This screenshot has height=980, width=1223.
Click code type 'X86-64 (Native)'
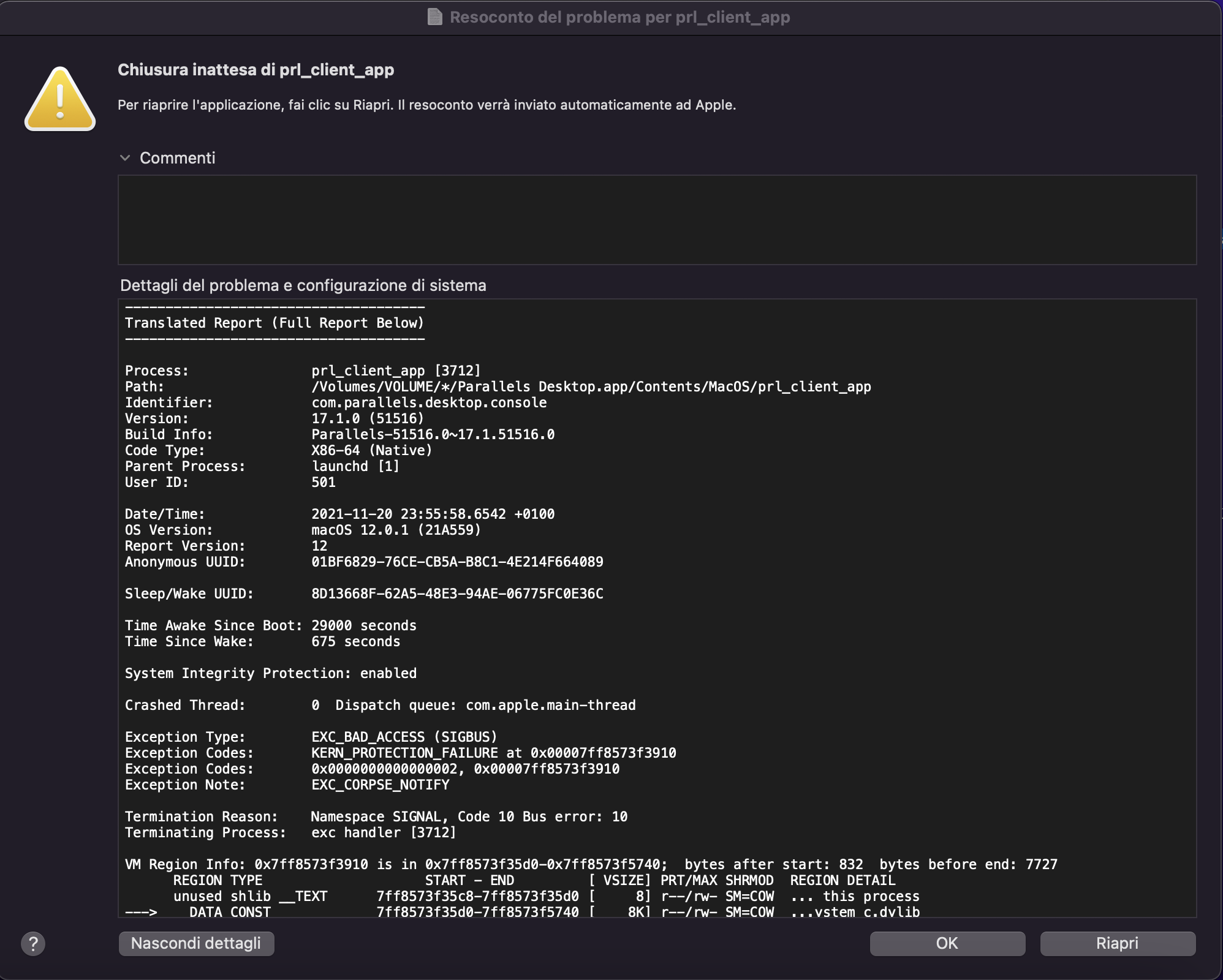[x=372, y=450]
